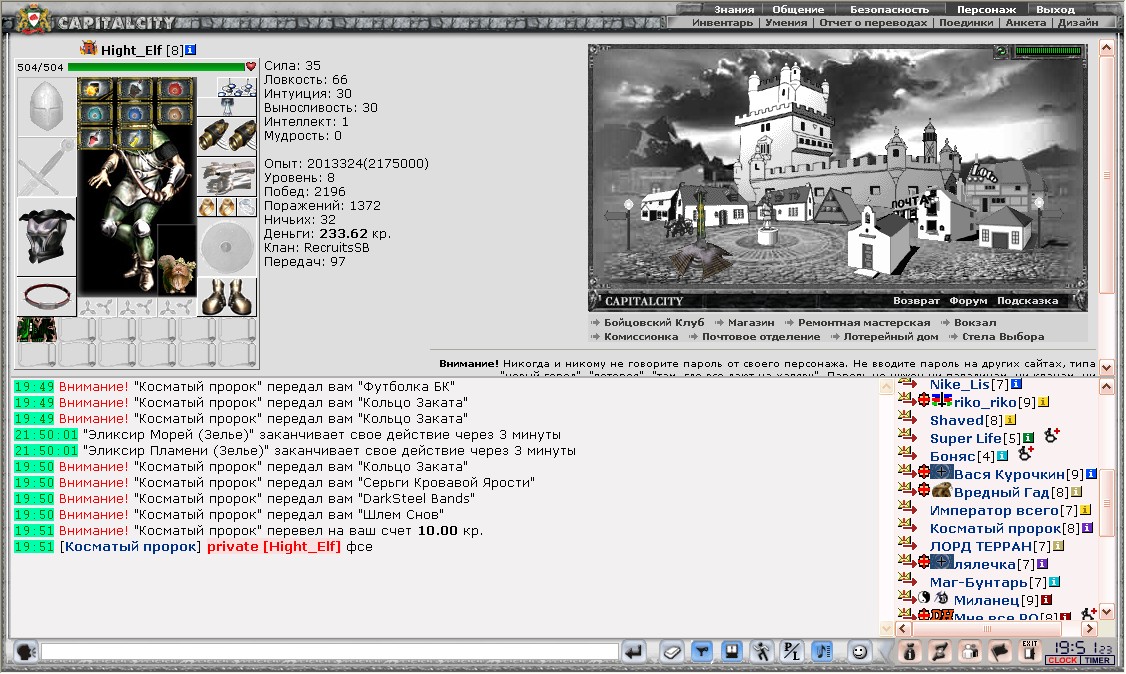Click the chat speaker icon beside input

[x=25, y=652]
